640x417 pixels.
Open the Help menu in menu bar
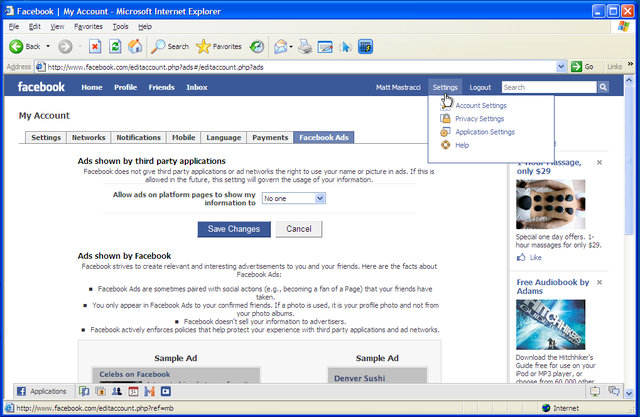tap(145, 27)
